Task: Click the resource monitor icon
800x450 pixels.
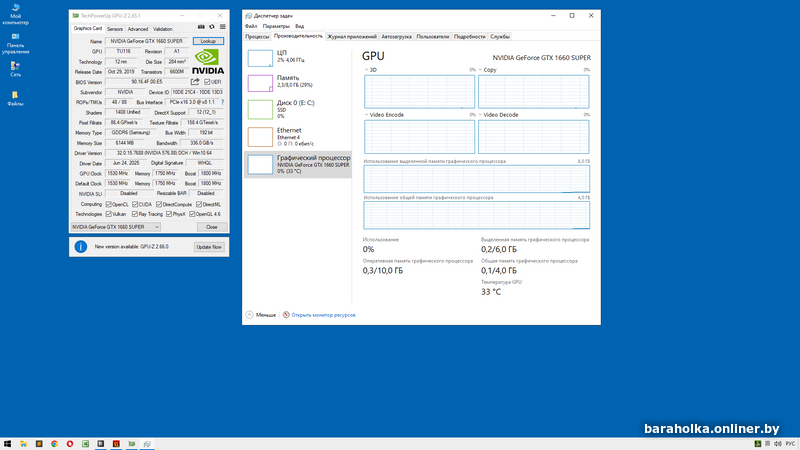Action: pyautogui.click(x=286, y=315)
